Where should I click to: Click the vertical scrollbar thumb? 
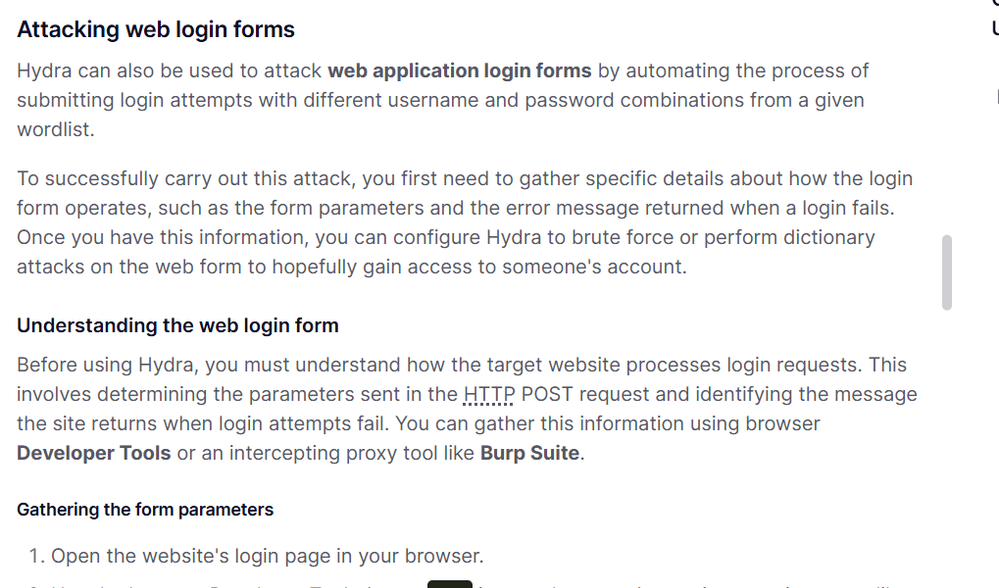(x=946, y=272)
